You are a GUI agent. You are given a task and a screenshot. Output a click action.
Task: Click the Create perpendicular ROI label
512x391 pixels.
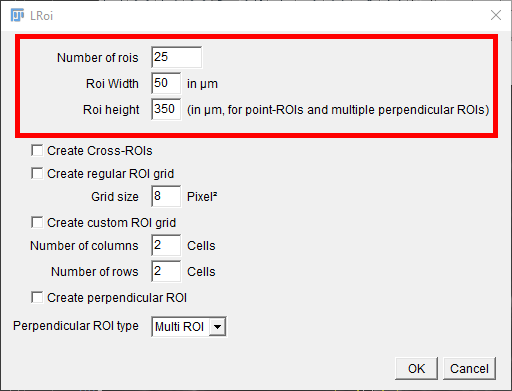[117, 298]
